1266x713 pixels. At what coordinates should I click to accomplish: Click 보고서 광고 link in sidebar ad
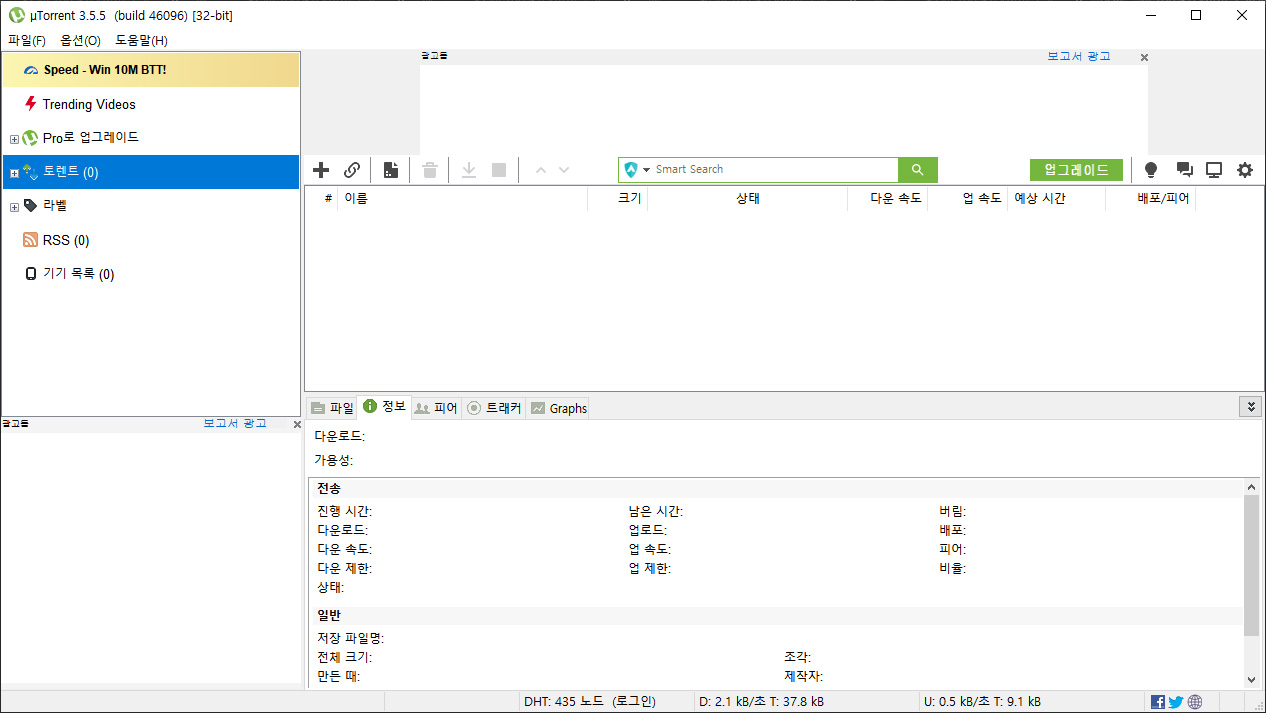[x=235, y=424]
